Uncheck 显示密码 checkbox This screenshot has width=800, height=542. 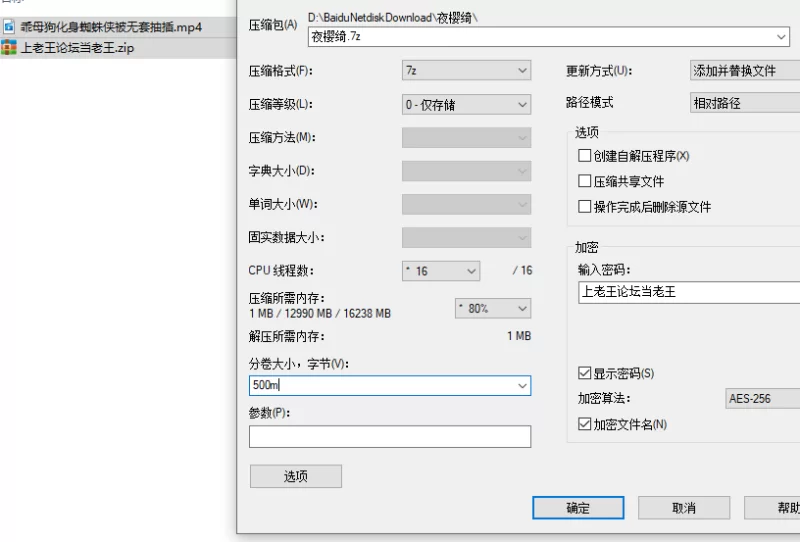coord(584,373)
